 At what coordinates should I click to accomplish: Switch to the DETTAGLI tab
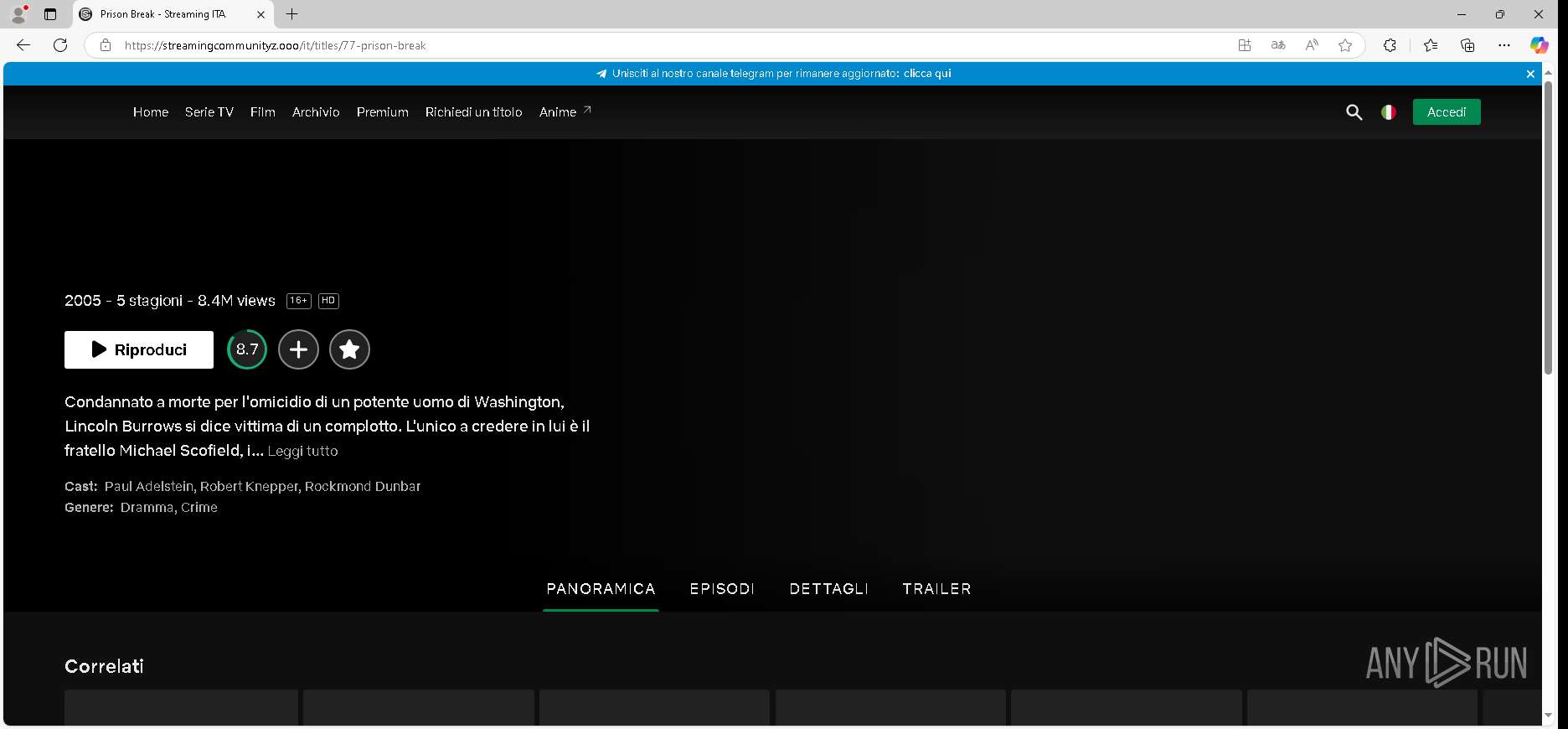(828, 589)
